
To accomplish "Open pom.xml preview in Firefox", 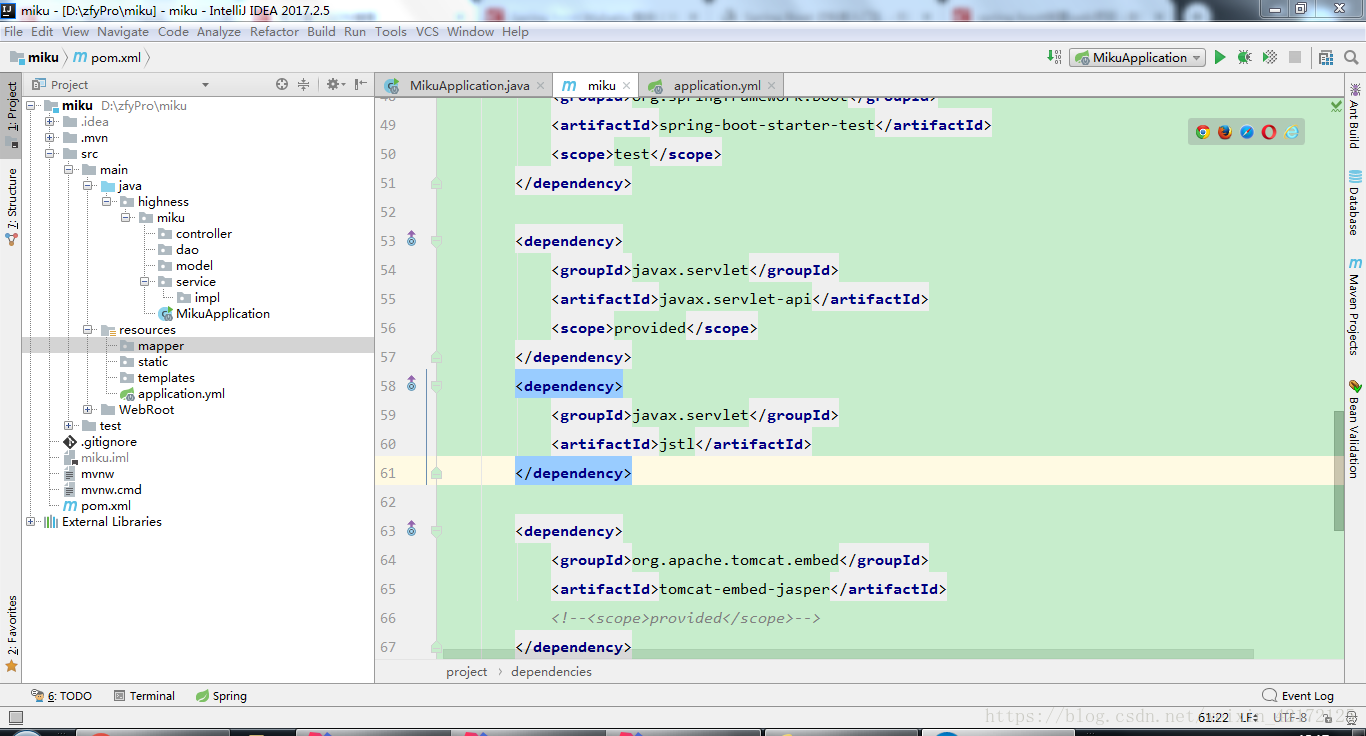I will pos(1225,132).
